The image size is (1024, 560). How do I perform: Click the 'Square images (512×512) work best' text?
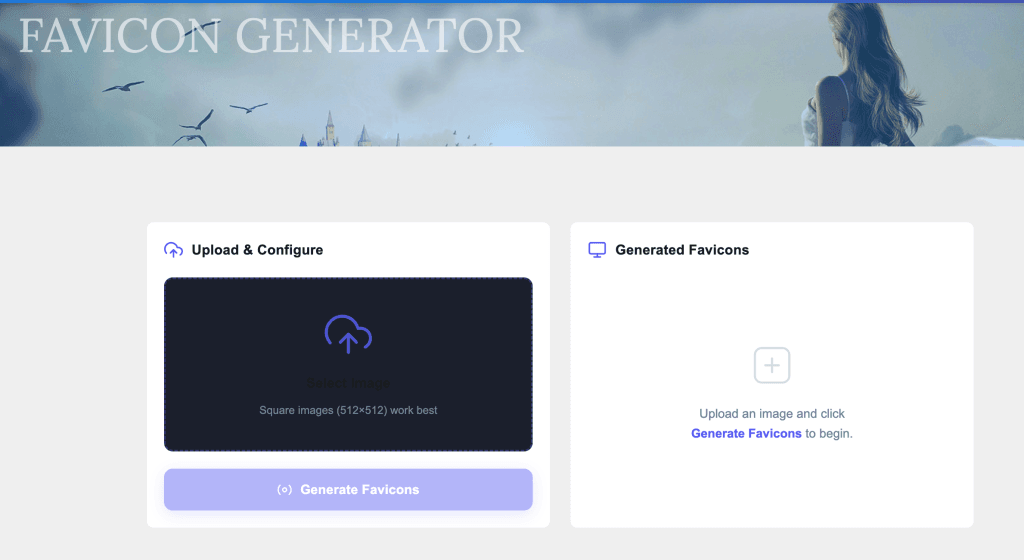[348, 410]
